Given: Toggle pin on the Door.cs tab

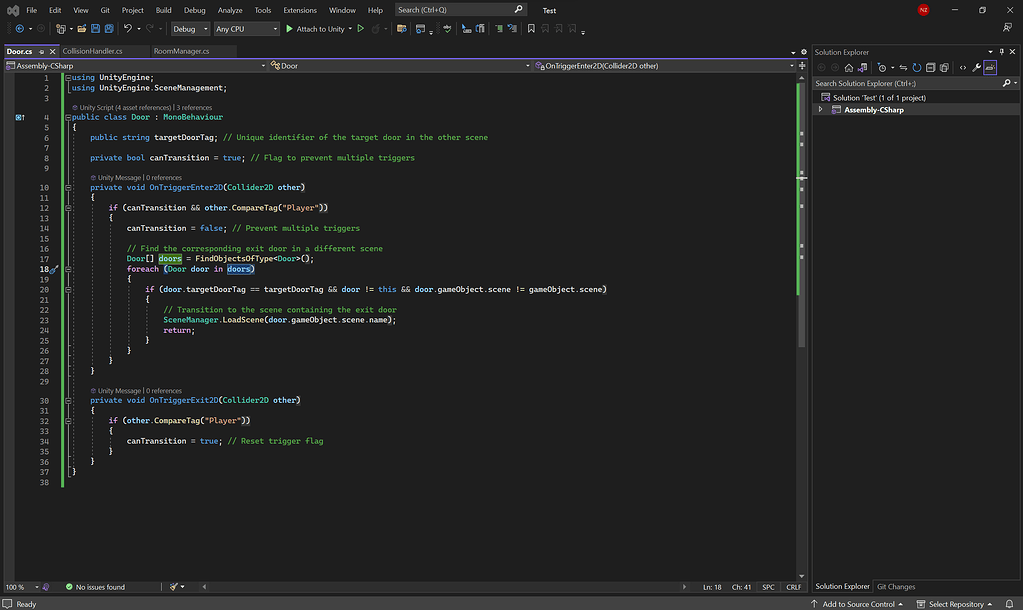Looking at the screenshot, I should click(x=41, y=51).
